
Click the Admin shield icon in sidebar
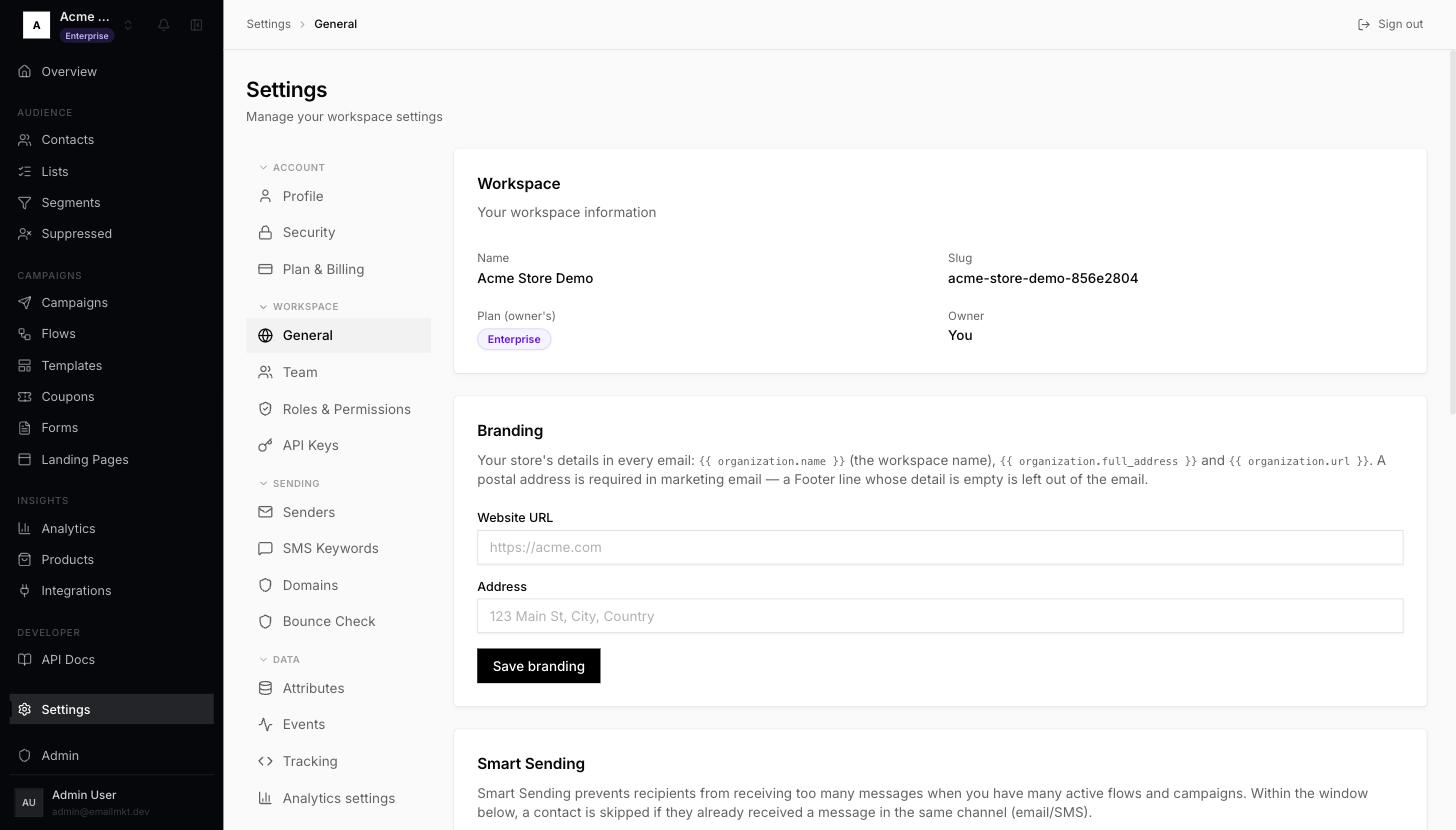pyautogui.click(x=25, y=756)
